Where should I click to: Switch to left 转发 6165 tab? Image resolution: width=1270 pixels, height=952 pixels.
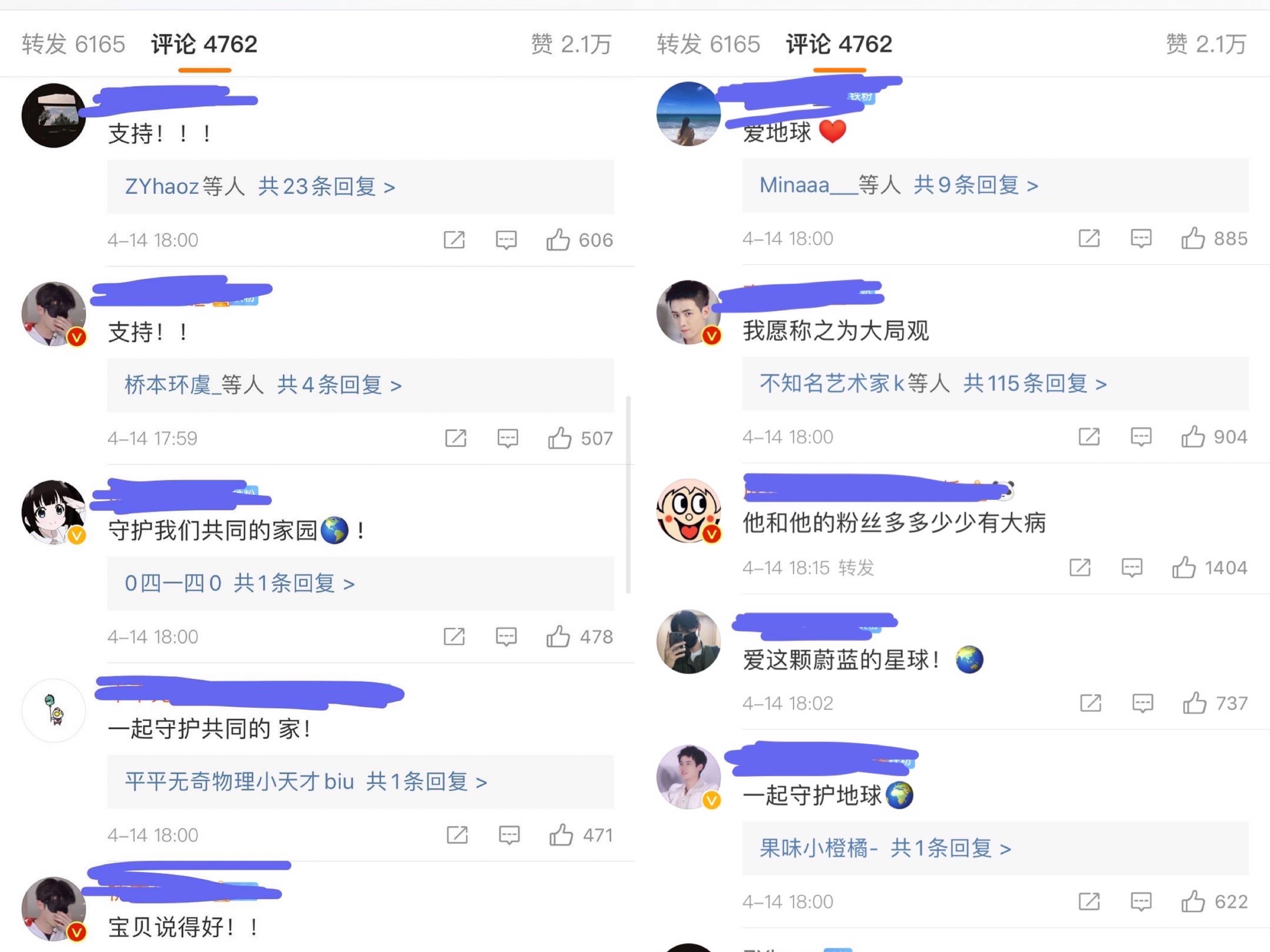click(73, 44)
